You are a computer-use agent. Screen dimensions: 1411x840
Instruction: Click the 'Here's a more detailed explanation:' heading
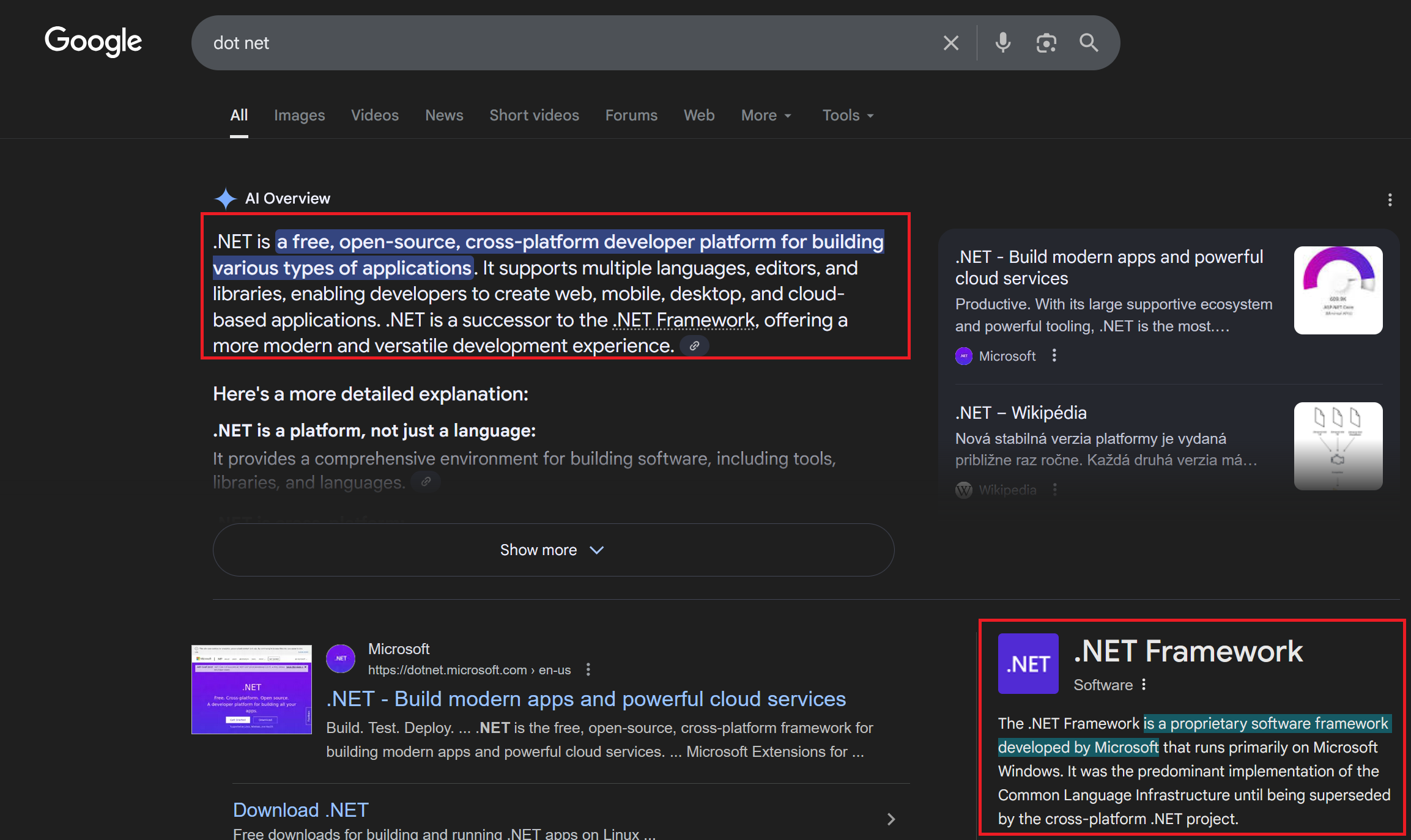371,394
